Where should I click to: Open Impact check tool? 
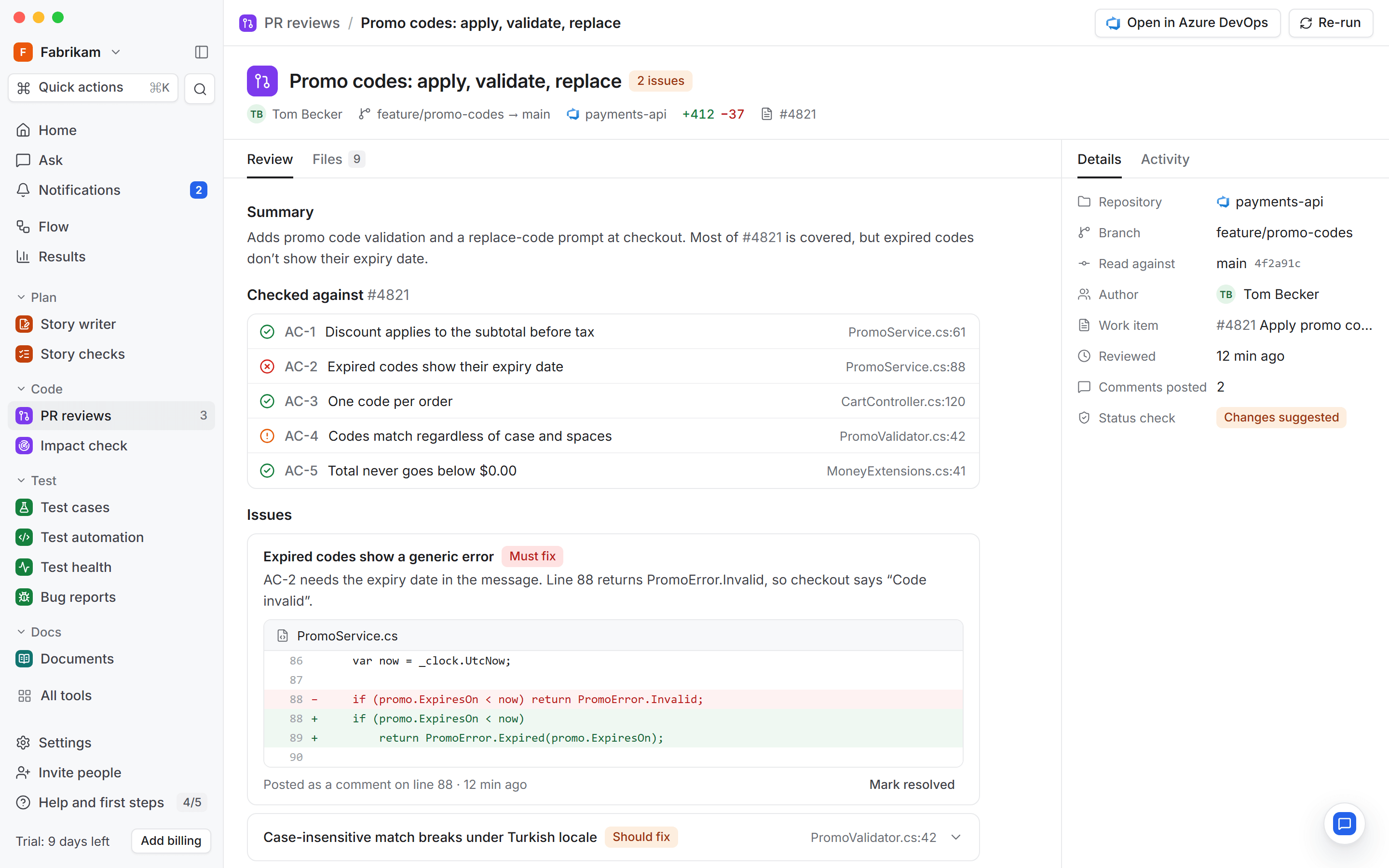[111, 446]
